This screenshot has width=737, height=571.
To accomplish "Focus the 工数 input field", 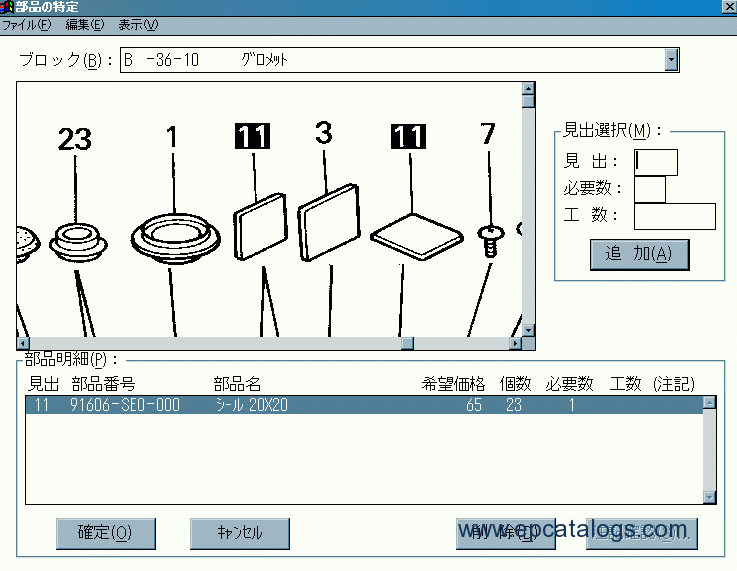I will (x=674, y=216).
